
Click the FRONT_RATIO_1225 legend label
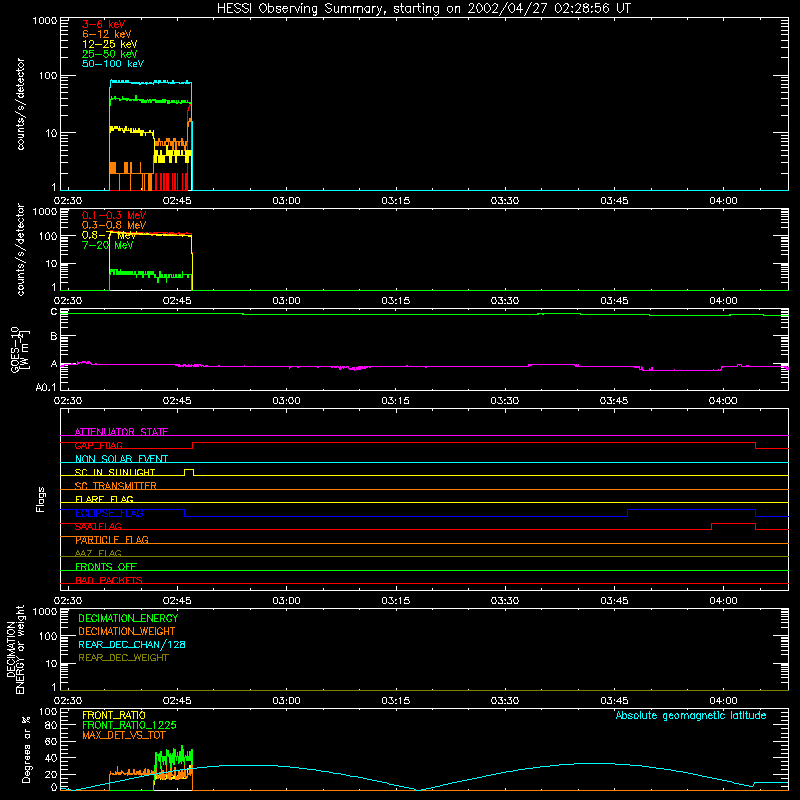[x=129, y=725]
